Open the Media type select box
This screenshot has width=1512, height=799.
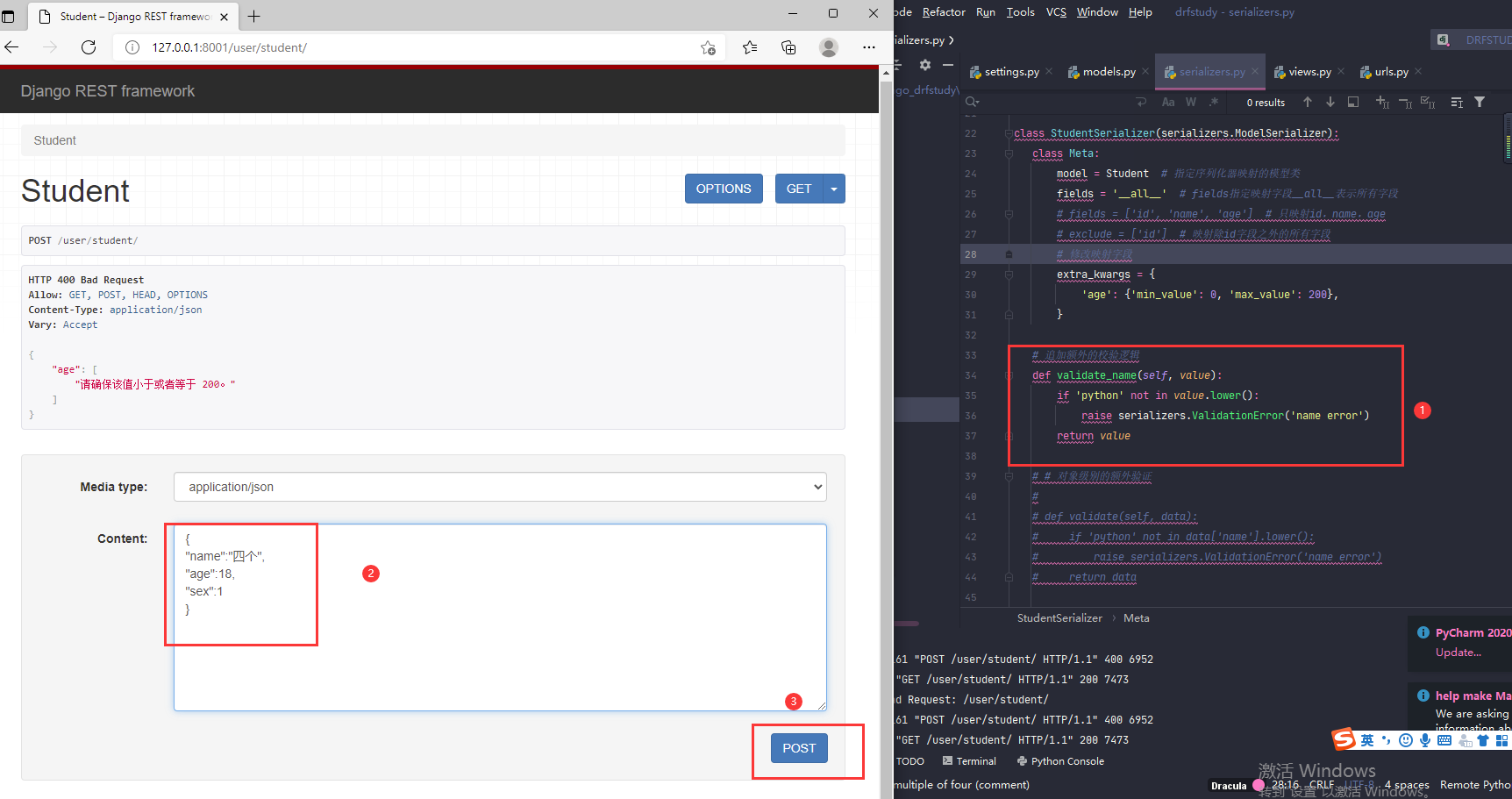point(500,487)
